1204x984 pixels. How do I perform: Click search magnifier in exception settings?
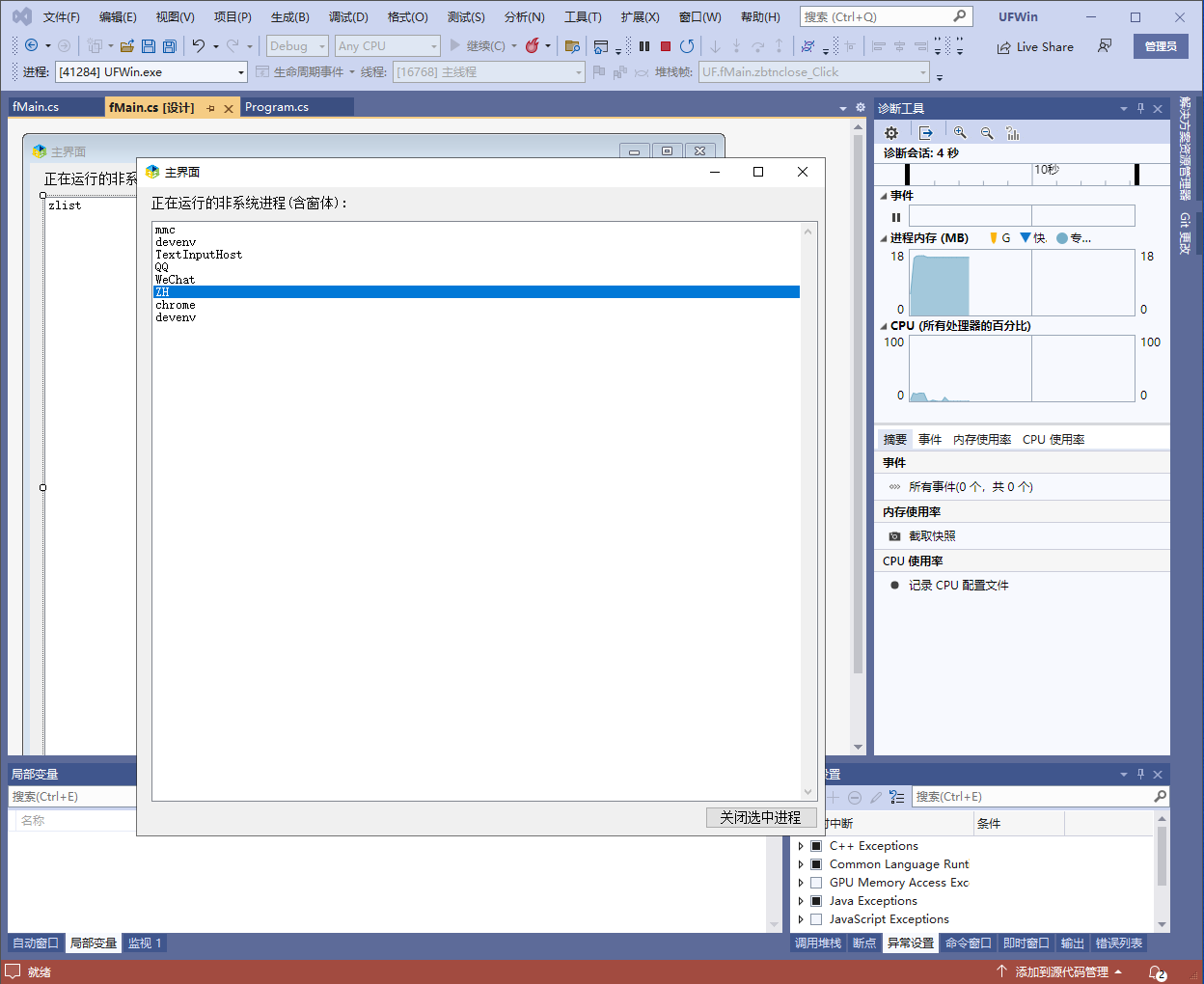point(1160,797)
